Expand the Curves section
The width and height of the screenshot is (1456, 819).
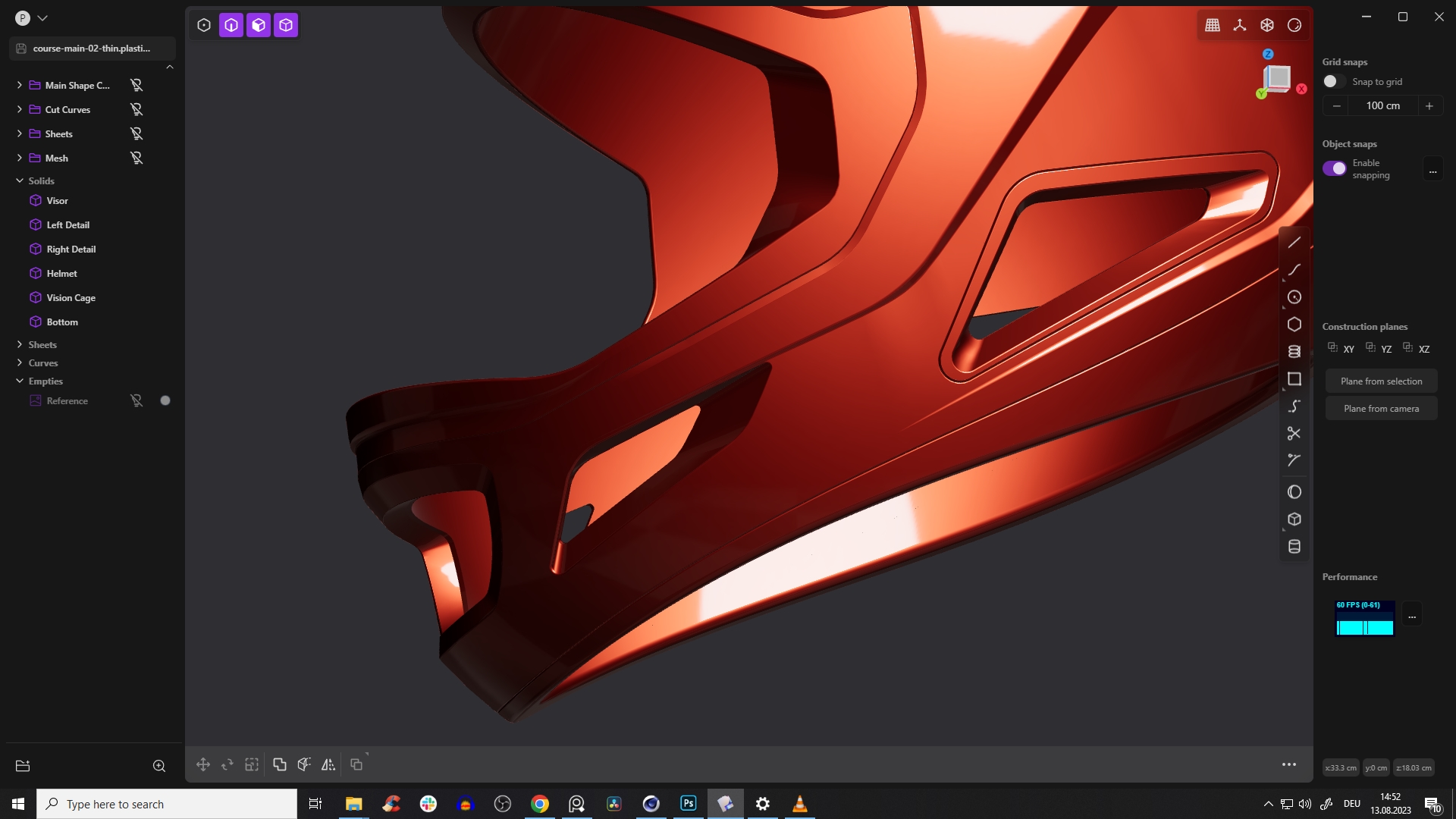[x=19, y=362]
